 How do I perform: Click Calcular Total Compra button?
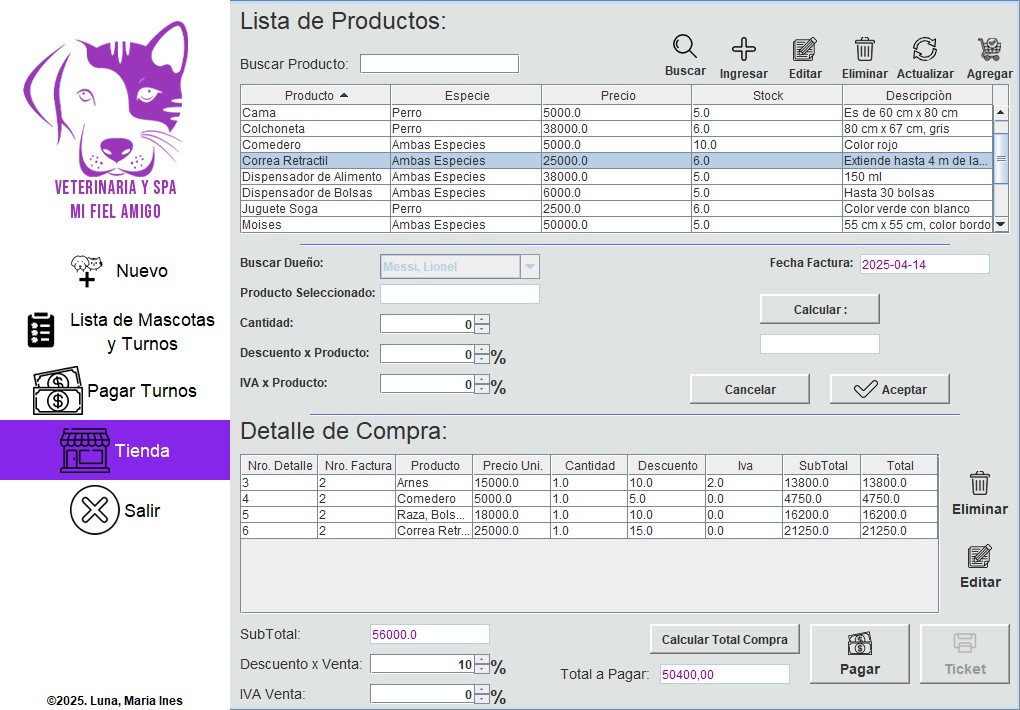point(725,640)
